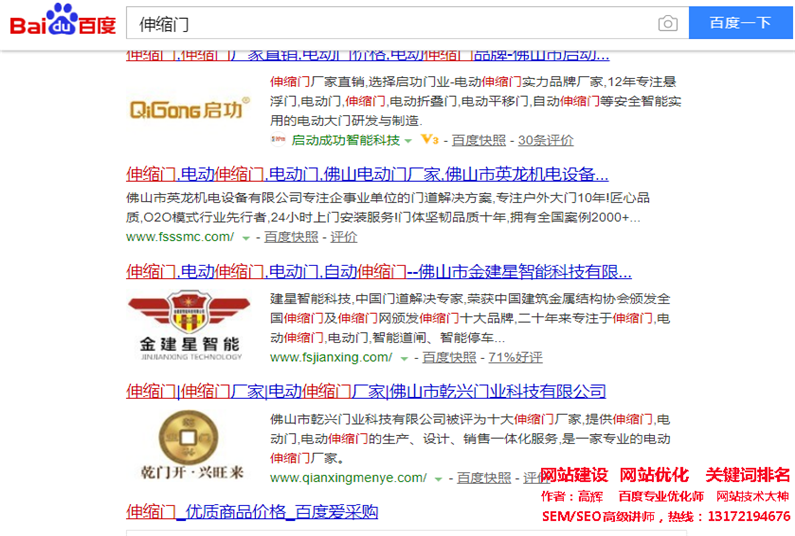Visit www.qianxingmenye.com URL link
795x536 pixels.
[348, 478]
